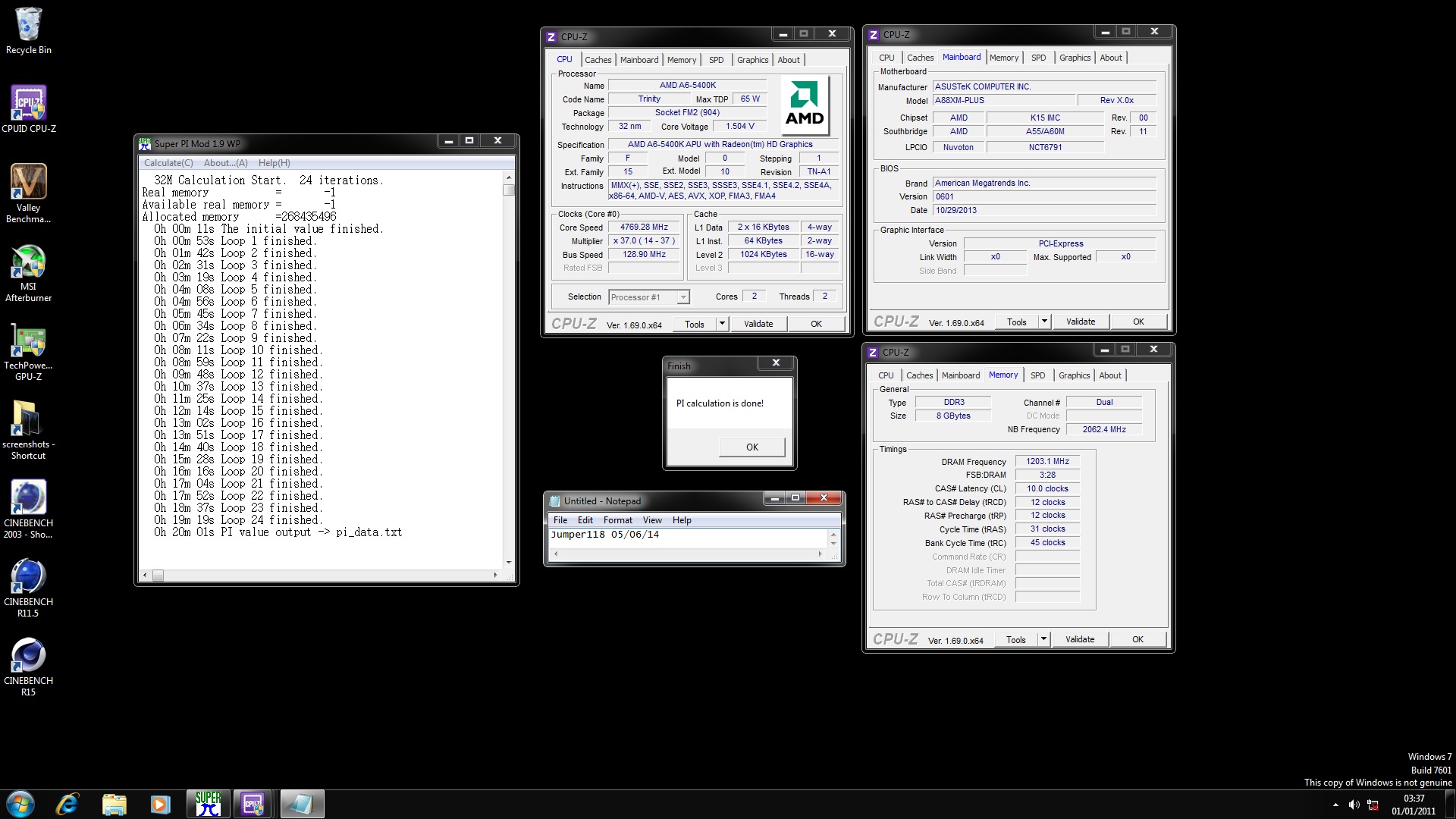Open Internet Explorer from taskbar

pos(67,804)
